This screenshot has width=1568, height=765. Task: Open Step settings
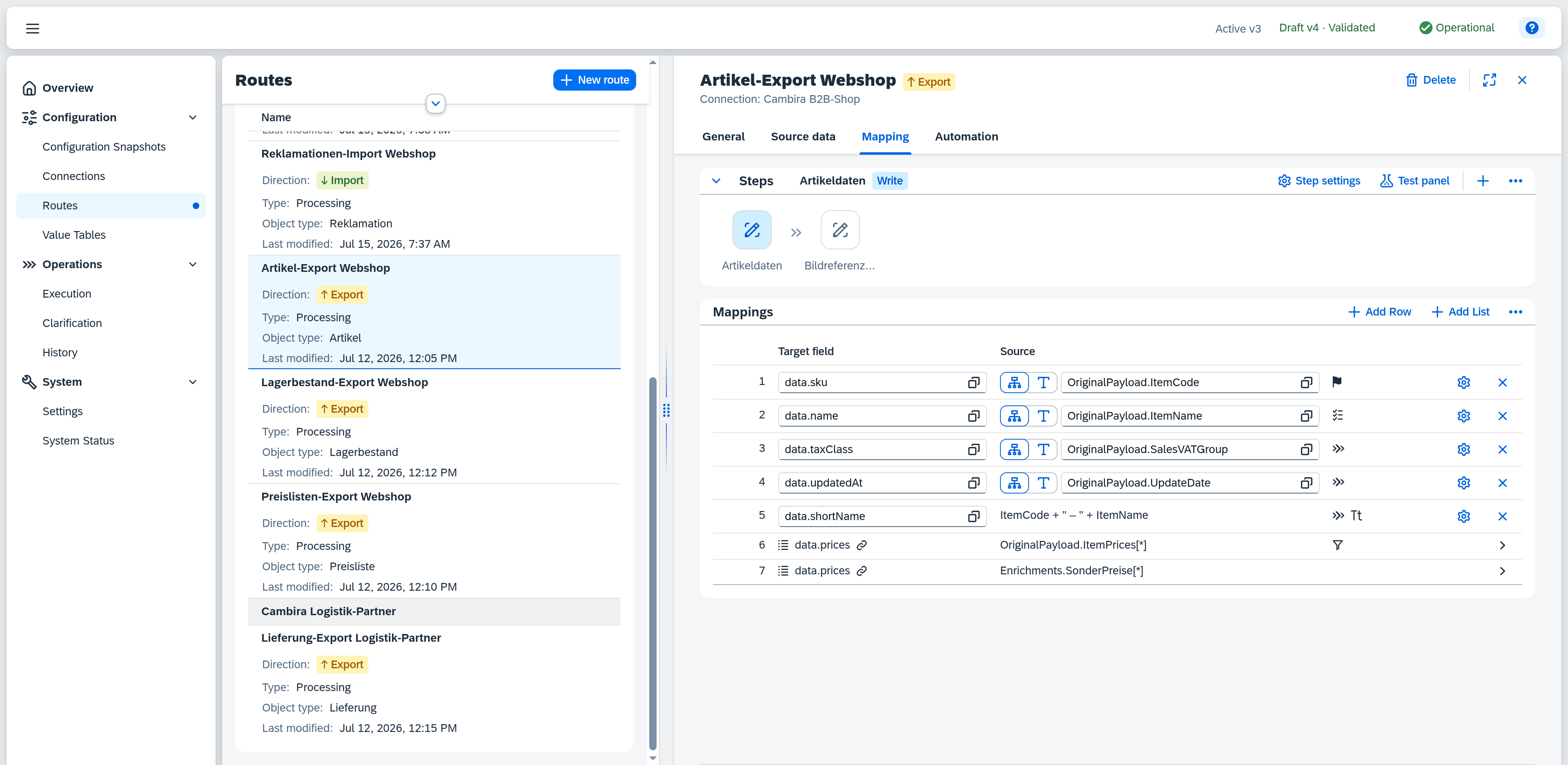(1319, 181)
